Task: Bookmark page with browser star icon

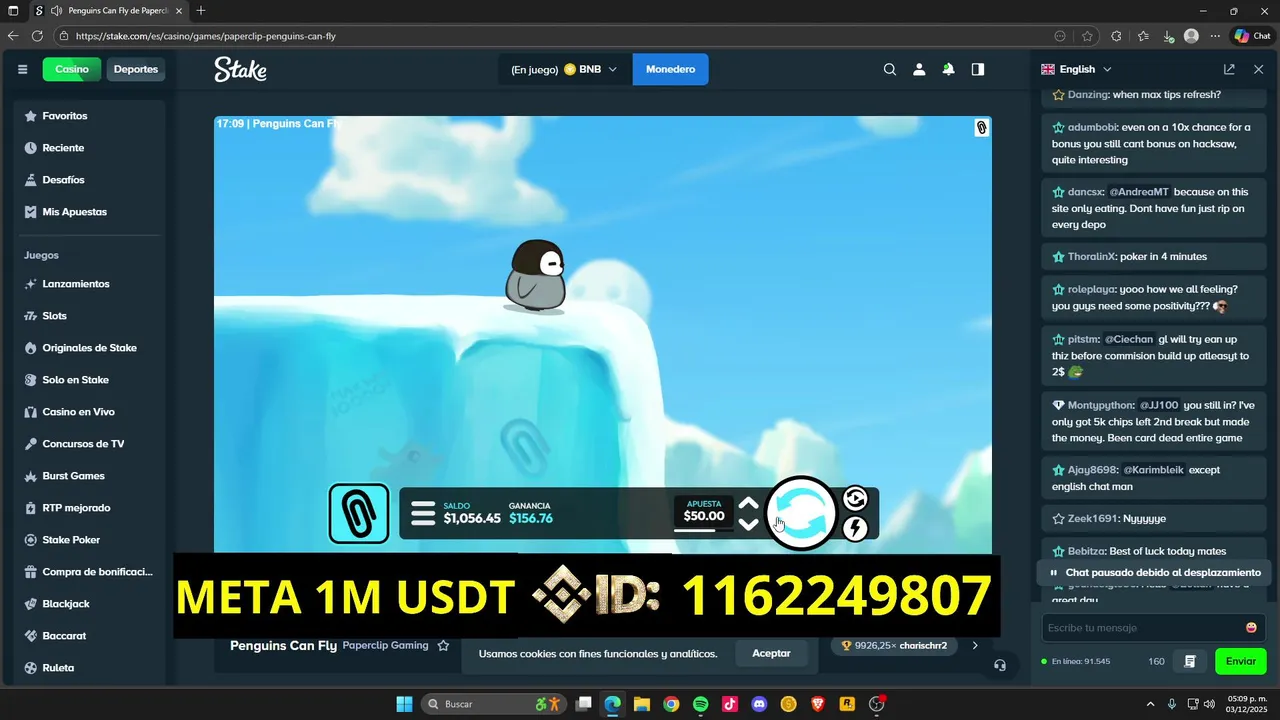Action: pos(1087,36)
